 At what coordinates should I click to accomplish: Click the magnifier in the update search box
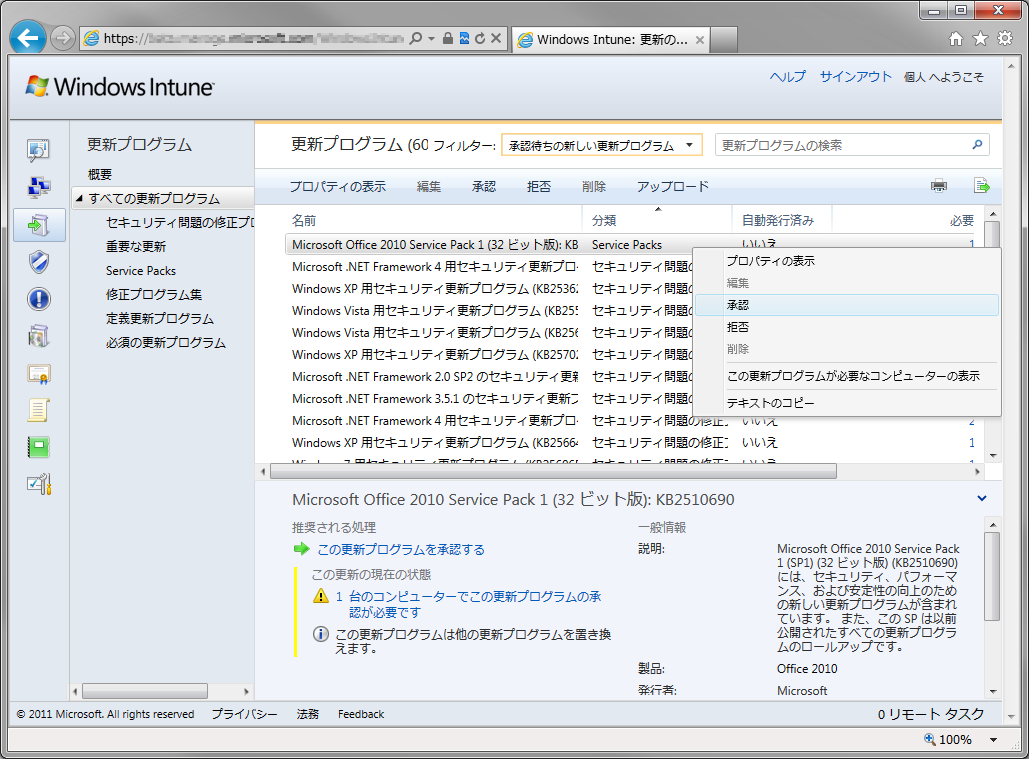click(x=977, y=144)
